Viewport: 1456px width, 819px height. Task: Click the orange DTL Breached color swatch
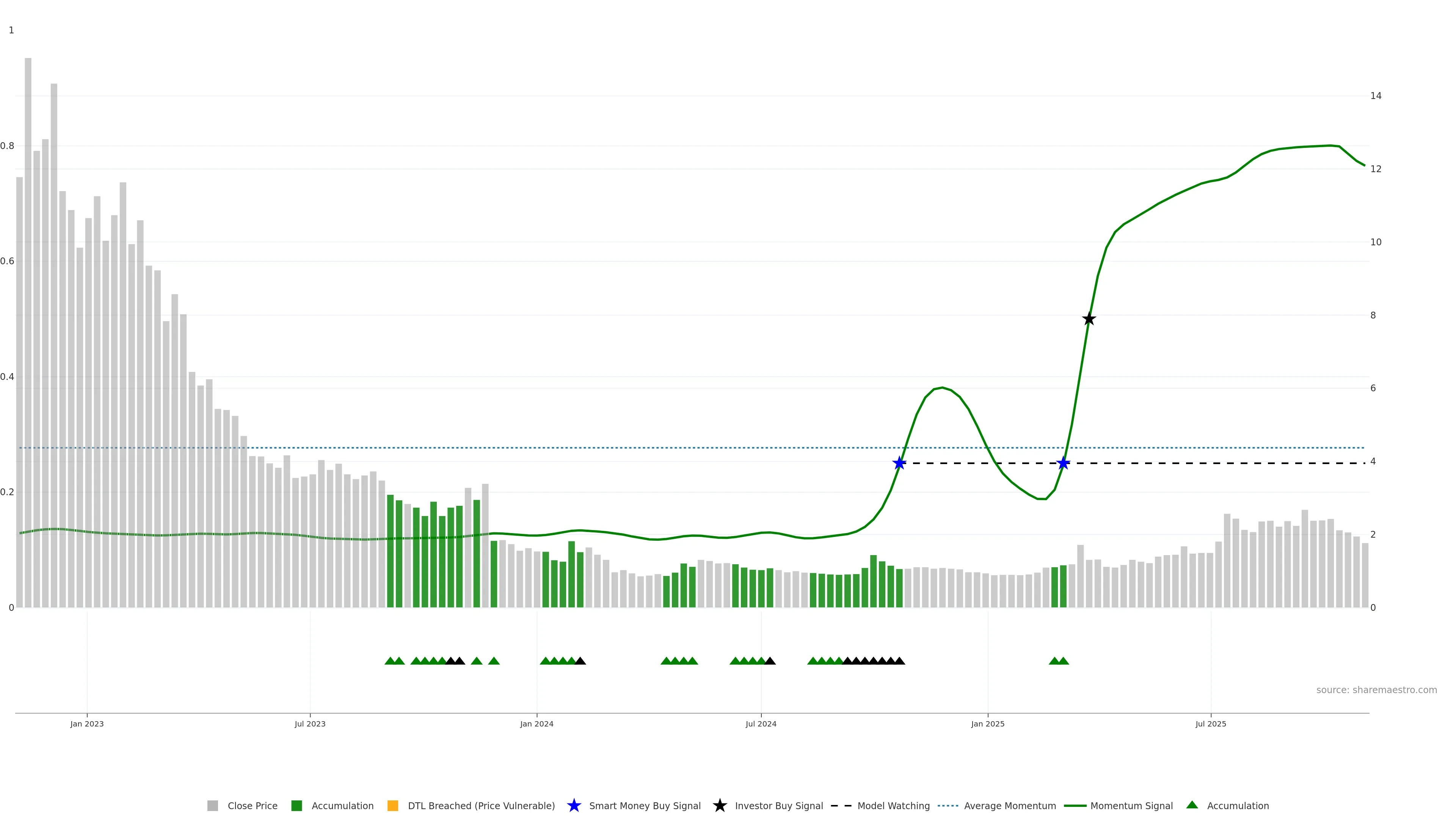[x=393, y=806]
